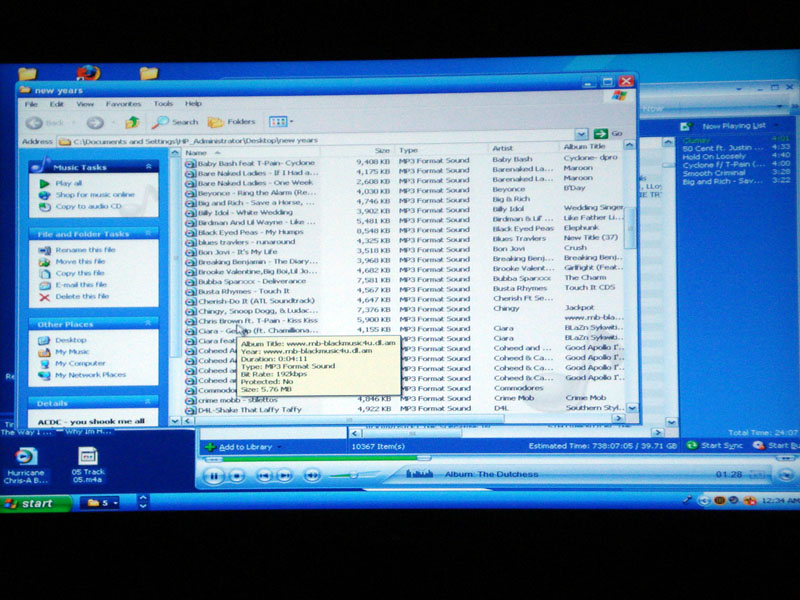Toggle the Folders pane button
Viewport: 800px width, 600px height.
(232, 122)
